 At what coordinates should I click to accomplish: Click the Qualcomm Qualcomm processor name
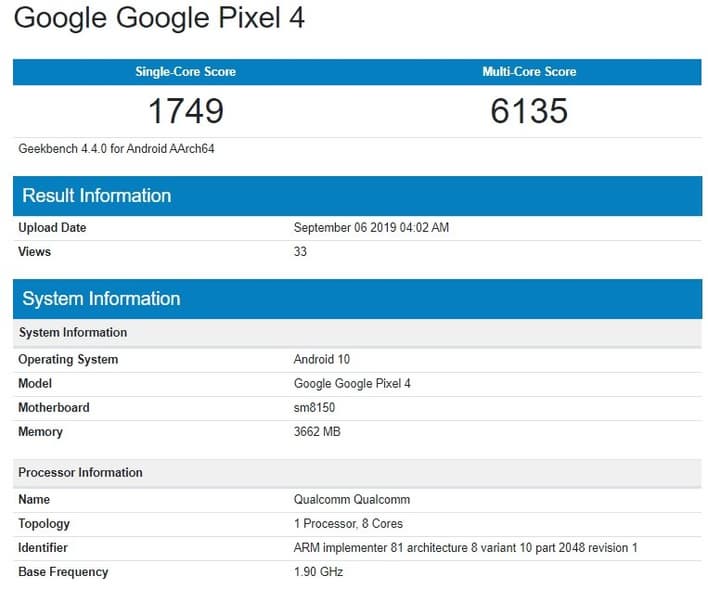352,499
